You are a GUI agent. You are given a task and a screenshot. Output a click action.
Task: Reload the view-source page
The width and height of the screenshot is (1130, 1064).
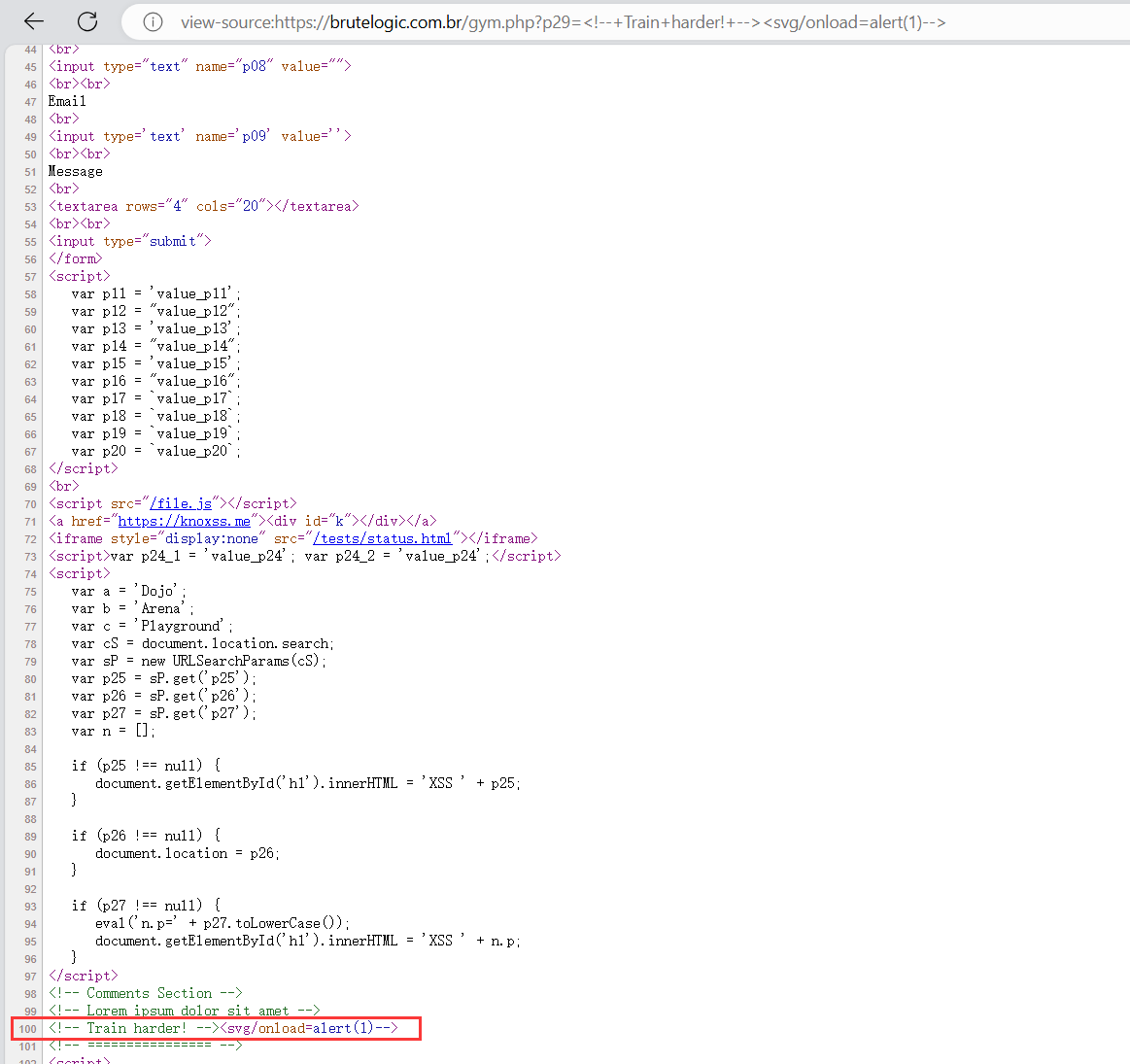pyautogui.click(x=87, y=21)
